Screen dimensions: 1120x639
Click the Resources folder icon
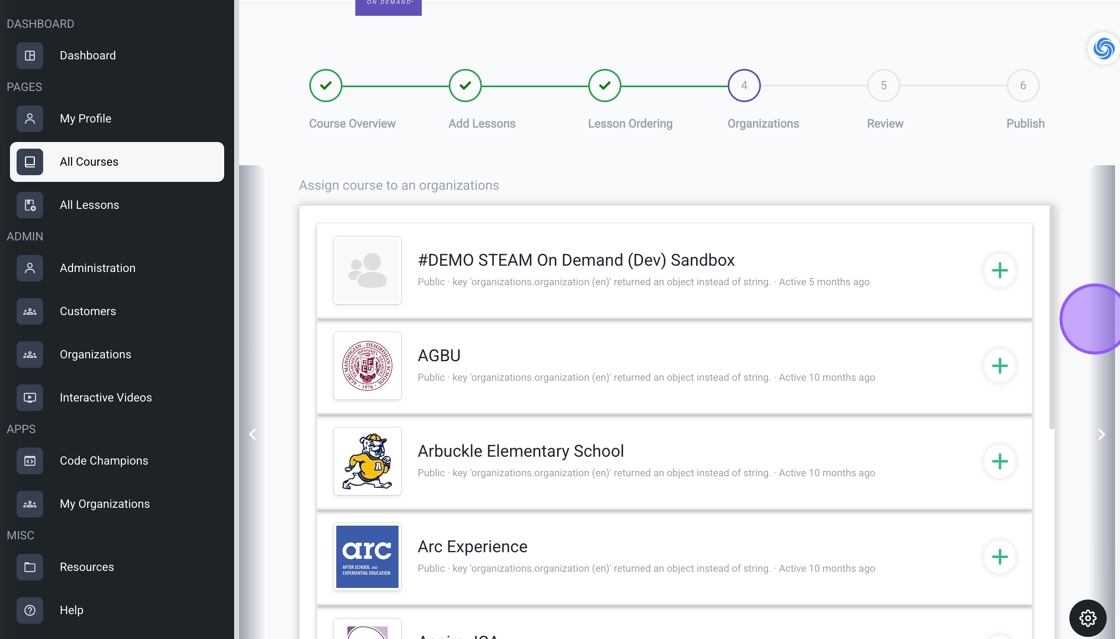click(x=30, y=567)
